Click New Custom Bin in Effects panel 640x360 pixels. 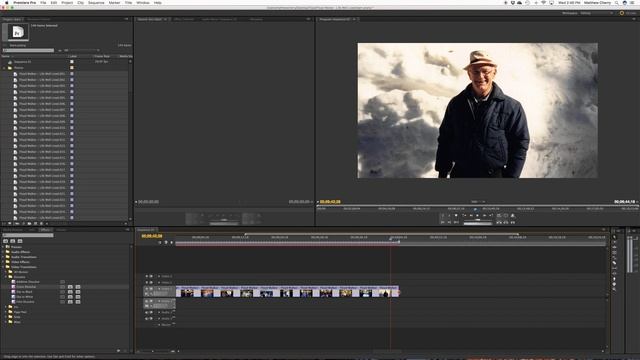118,350
